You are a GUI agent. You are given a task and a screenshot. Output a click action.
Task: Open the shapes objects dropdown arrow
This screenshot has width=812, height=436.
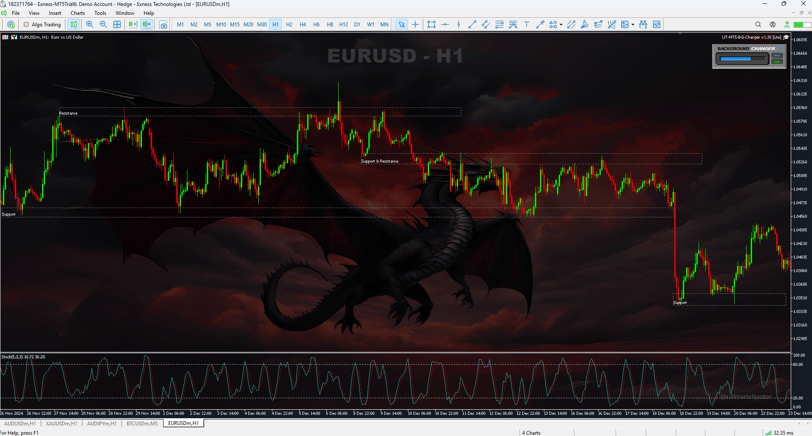(561, 25)
